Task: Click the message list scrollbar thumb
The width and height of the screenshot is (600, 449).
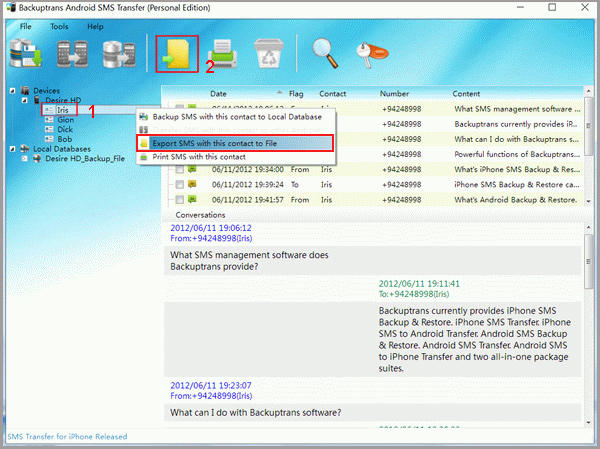Action: click(589, 126)
